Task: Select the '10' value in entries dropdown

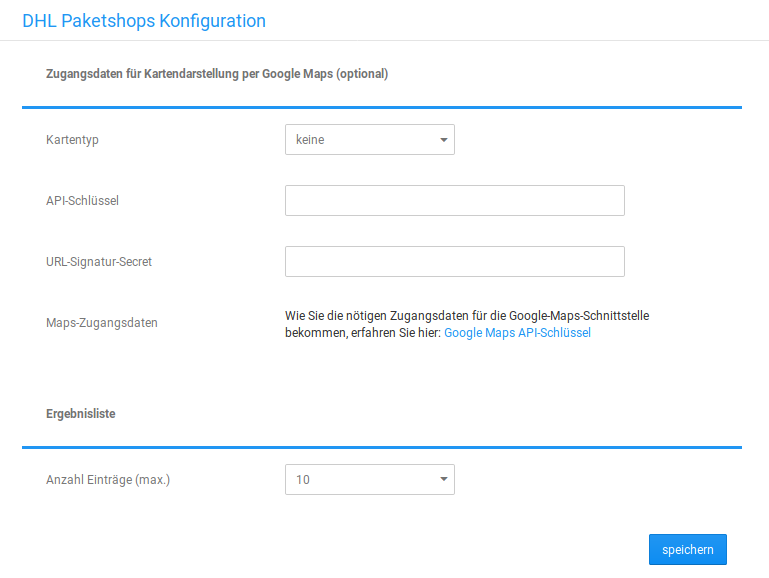Action: point(303,480)
